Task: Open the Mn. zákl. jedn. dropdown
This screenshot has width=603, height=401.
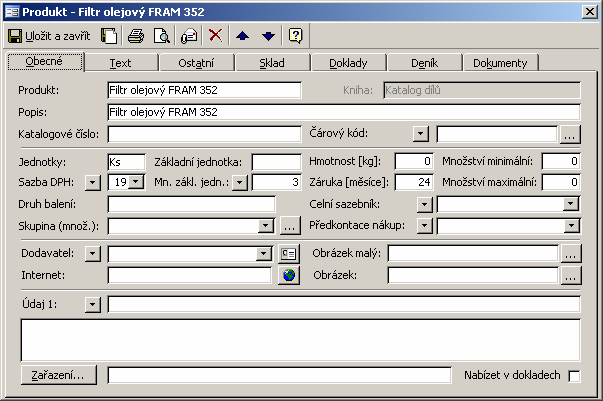Action: click(240, 183)
